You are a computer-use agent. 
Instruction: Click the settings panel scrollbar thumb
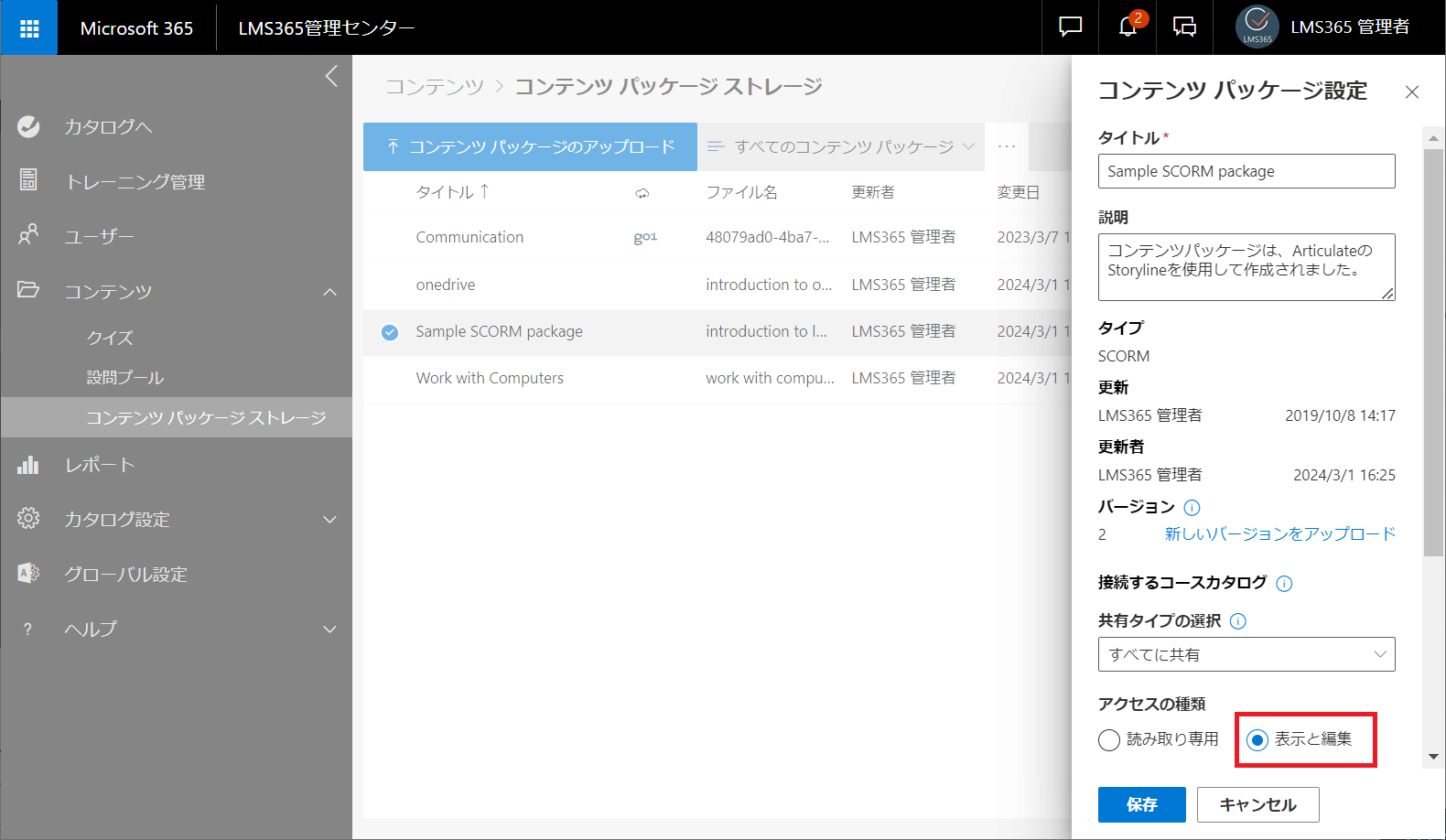1433,352
